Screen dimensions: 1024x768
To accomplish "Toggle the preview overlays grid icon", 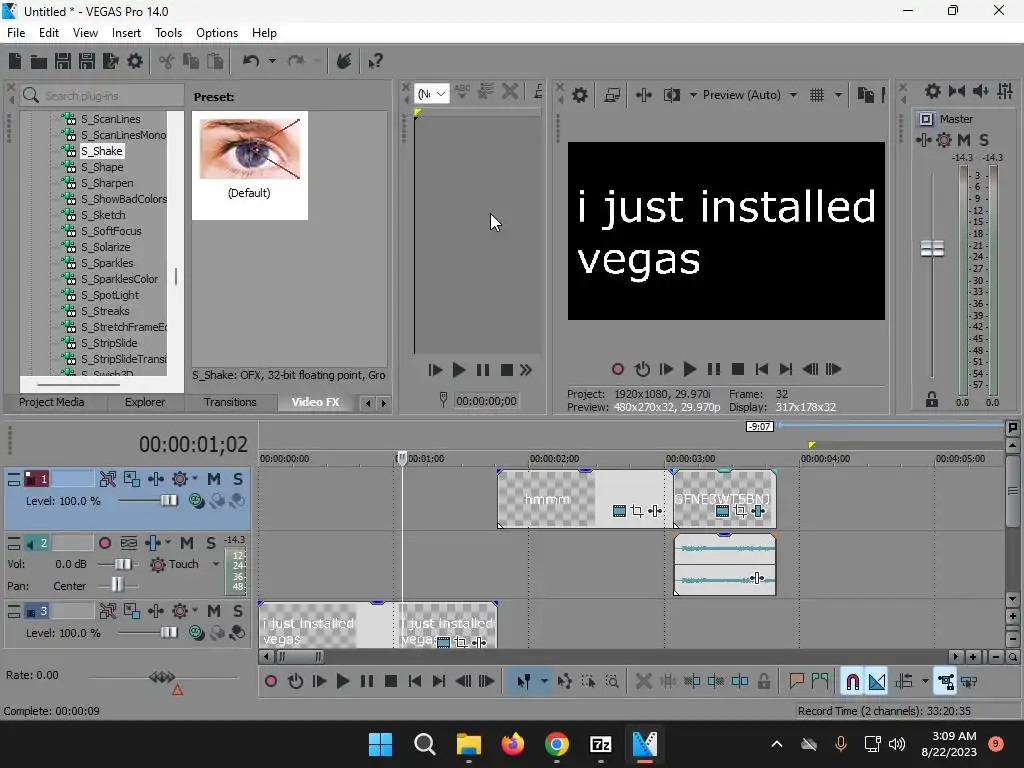I will point(817,95).
